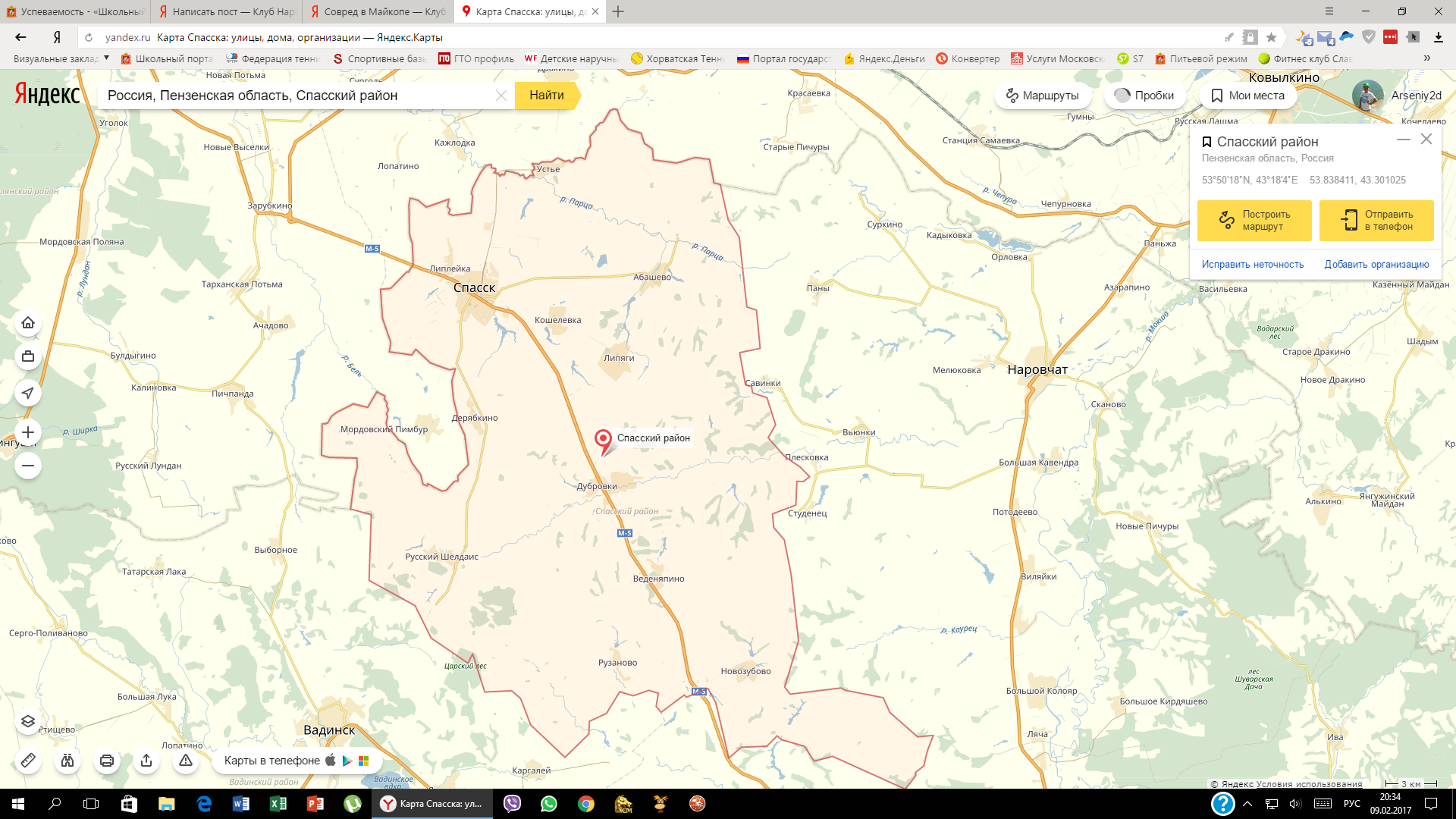Switch to the Совред в Майкопе tab
Viewport: 1456px width, 819px height.
[x=378, y=11]
